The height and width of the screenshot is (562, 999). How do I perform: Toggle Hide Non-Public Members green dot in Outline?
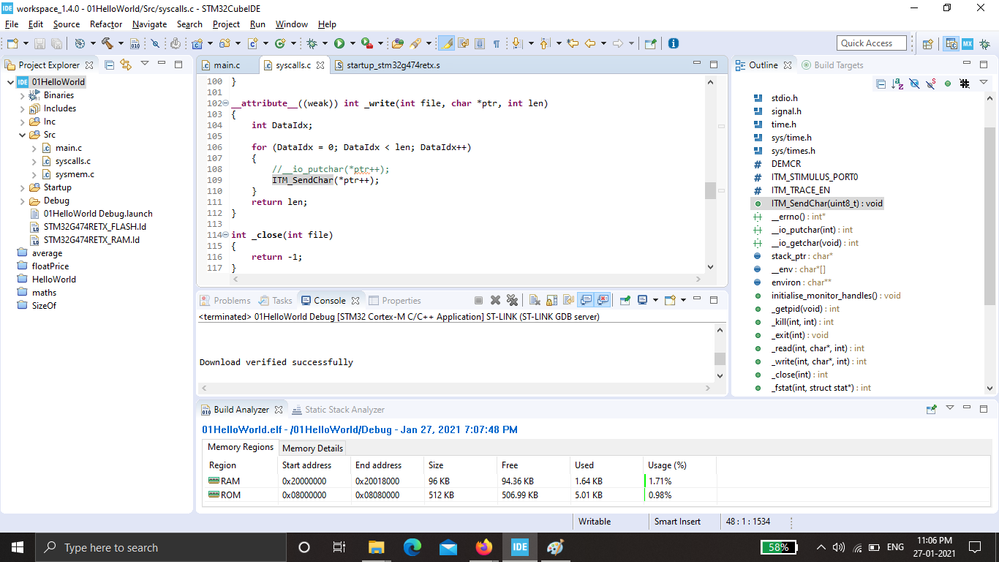pos(948,83)
